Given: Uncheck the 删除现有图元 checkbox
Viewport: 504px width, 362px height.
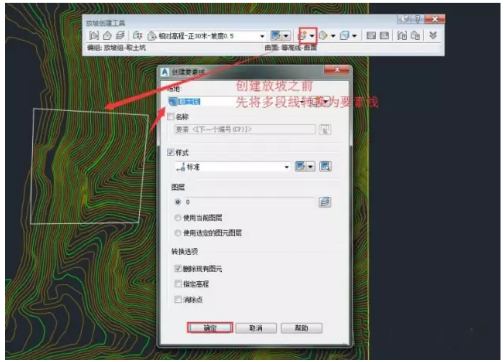Looking at the screenshot, I should coord(178,268).
